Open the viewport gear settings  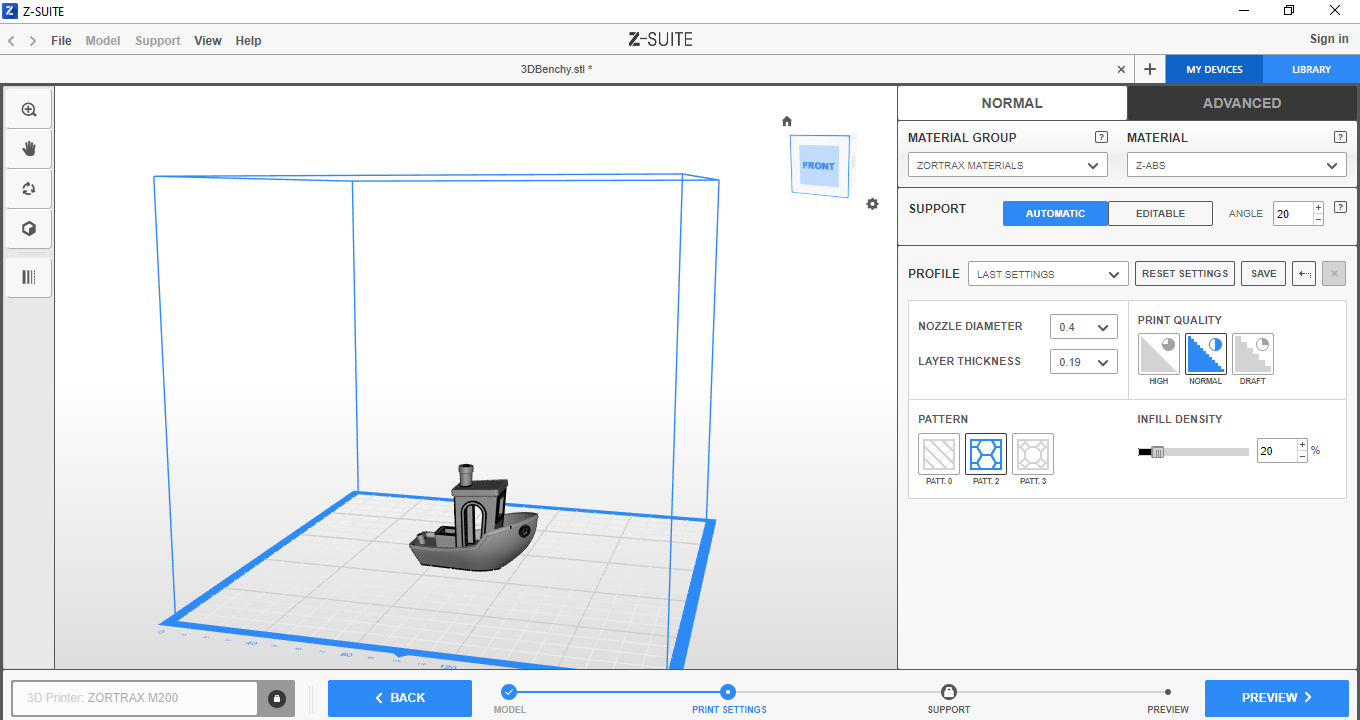click(x=872, y=204)
